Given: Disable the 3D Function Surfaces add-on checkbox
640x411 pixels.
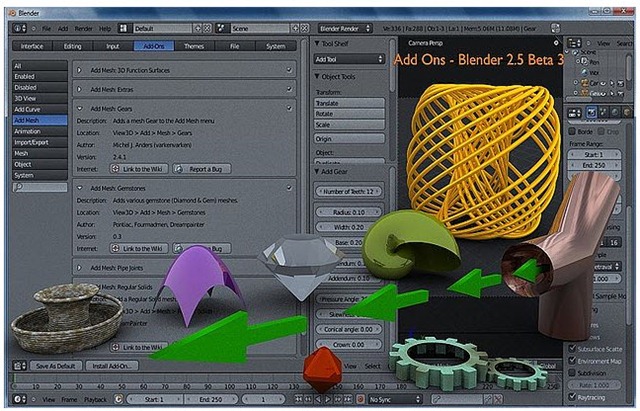Looking at the screenshot, I should click(289, 70).
